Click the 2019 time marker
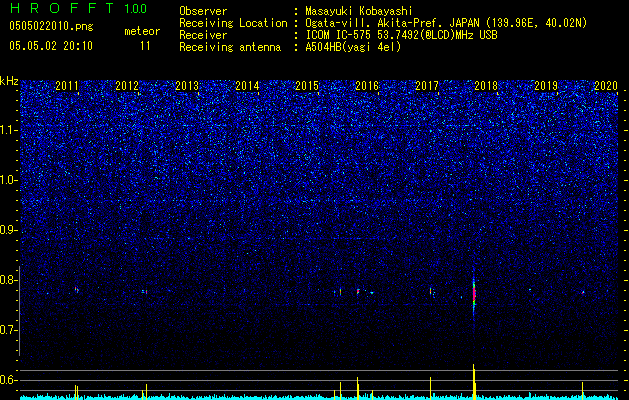The height and width of the screenshot is (400, 629). point(546,85)
